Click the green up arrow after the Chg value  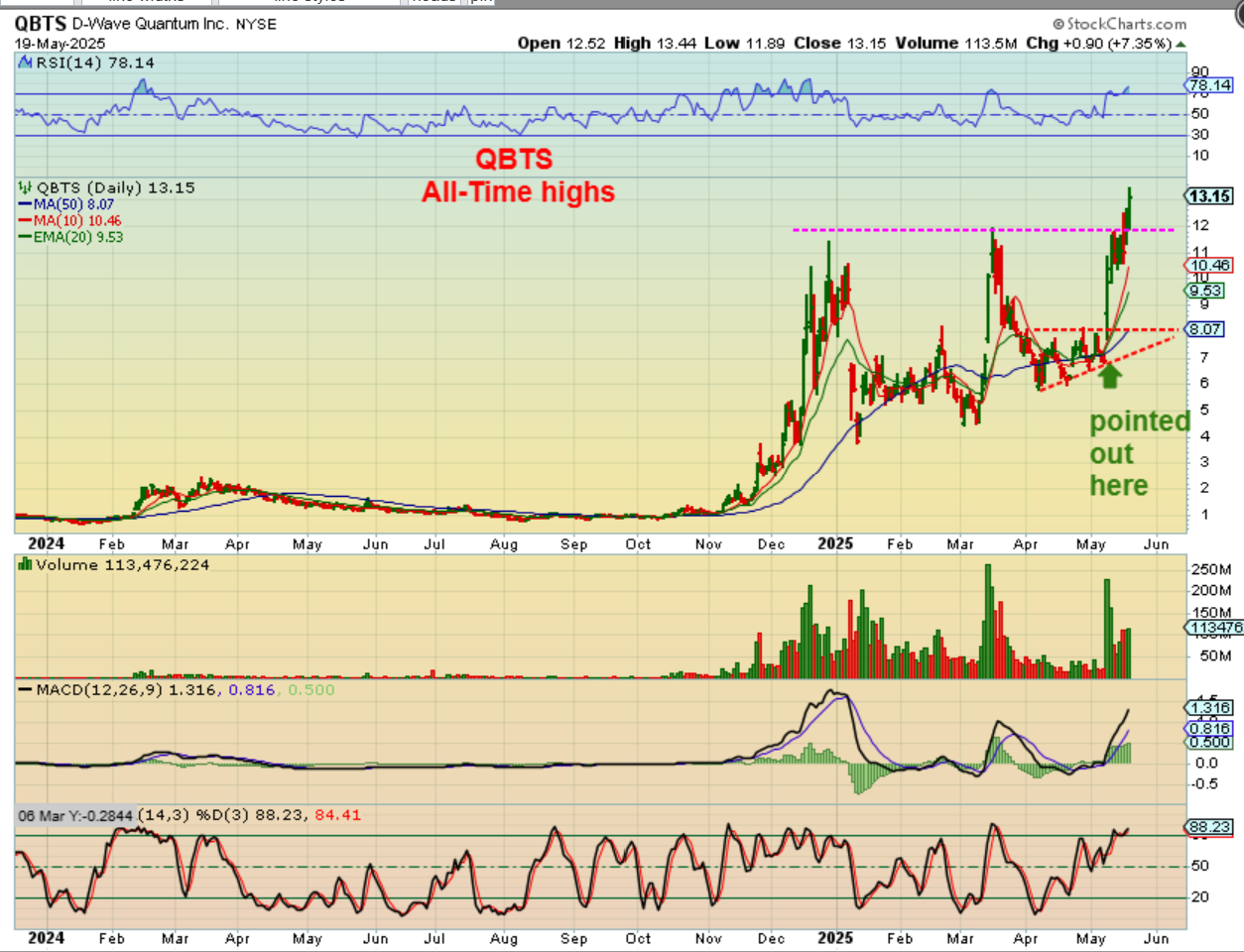tap(1181, 44)
